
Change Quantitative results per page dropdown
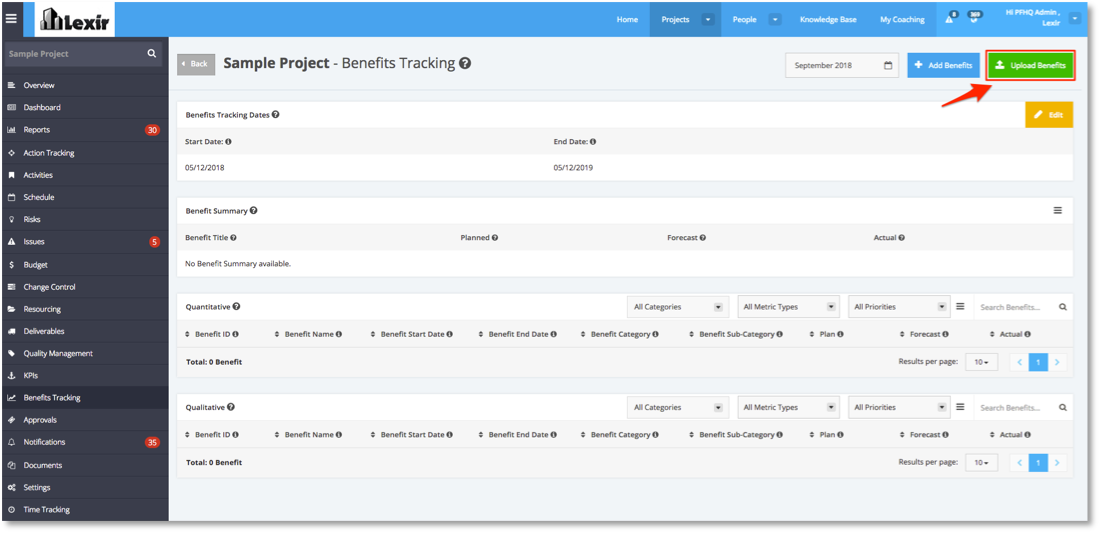[x=981, y=363]
